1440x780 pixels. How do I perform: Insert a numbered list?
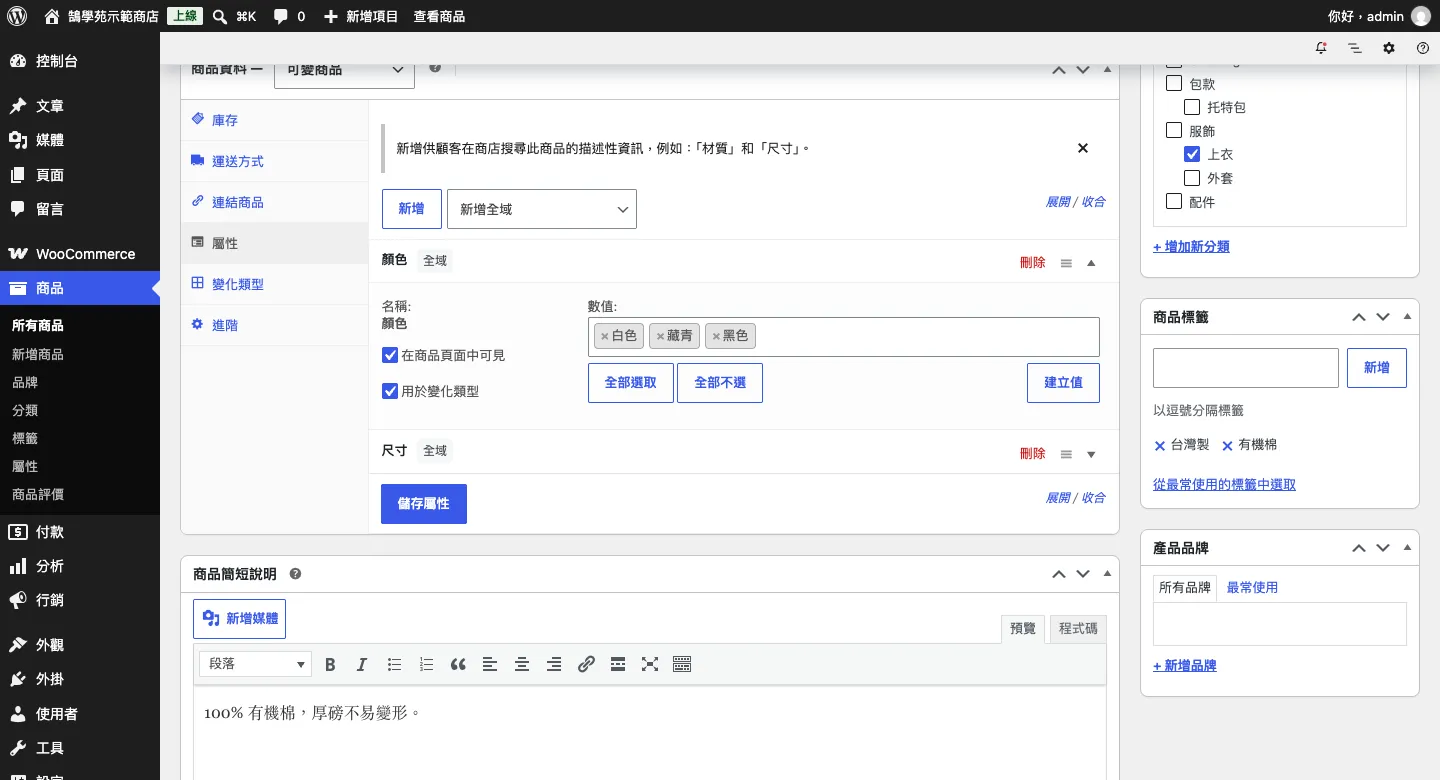tap(426, 664)
